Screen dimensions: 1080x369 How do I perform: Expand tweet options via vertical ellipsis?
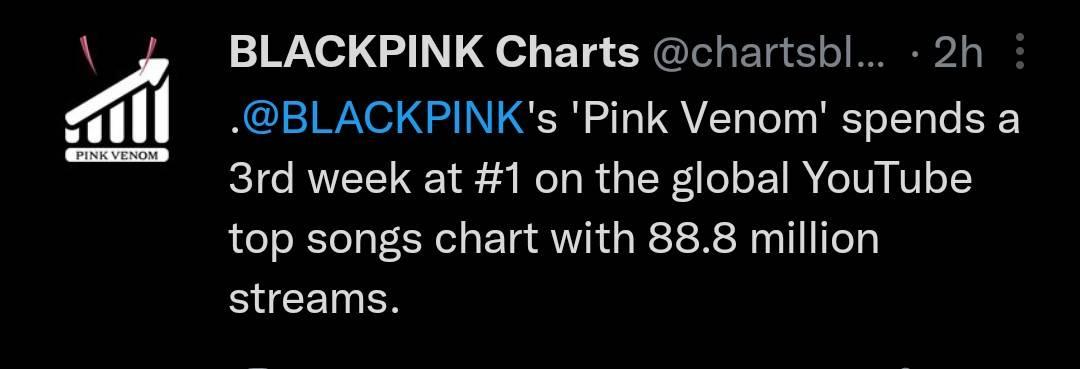[1021, 51]
